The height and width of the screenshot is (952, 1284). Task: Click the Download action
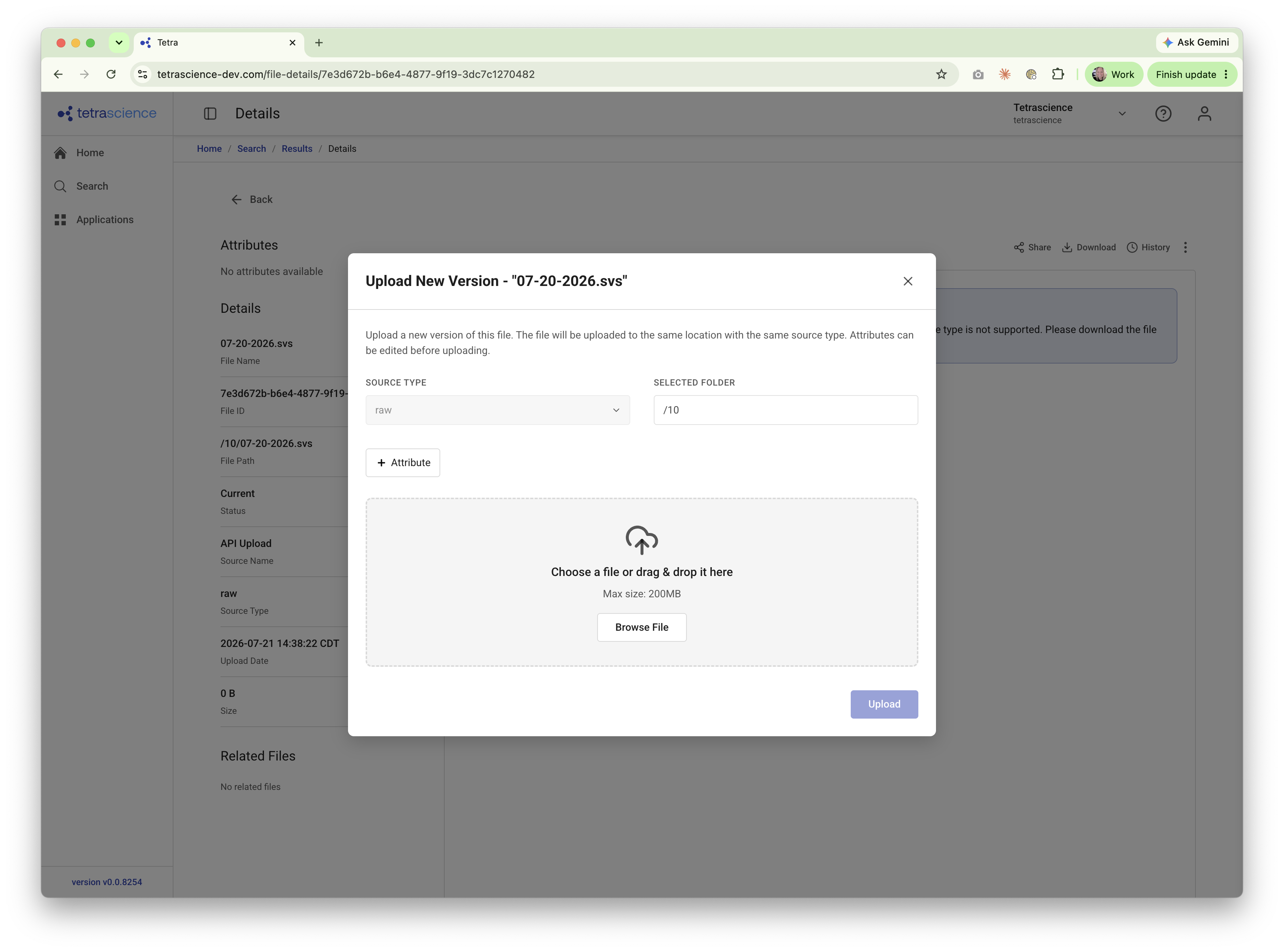point(1088,247)
